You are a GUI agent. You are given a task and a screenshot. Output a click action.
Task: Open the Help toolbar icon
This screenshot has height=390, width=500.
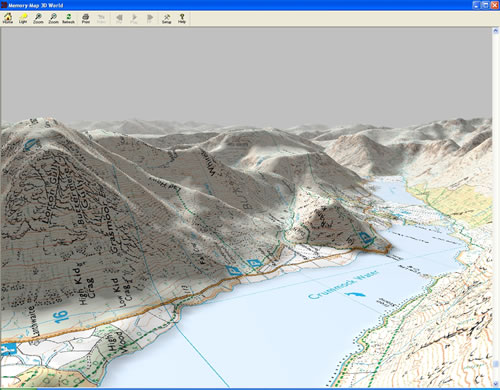point(182,18)
